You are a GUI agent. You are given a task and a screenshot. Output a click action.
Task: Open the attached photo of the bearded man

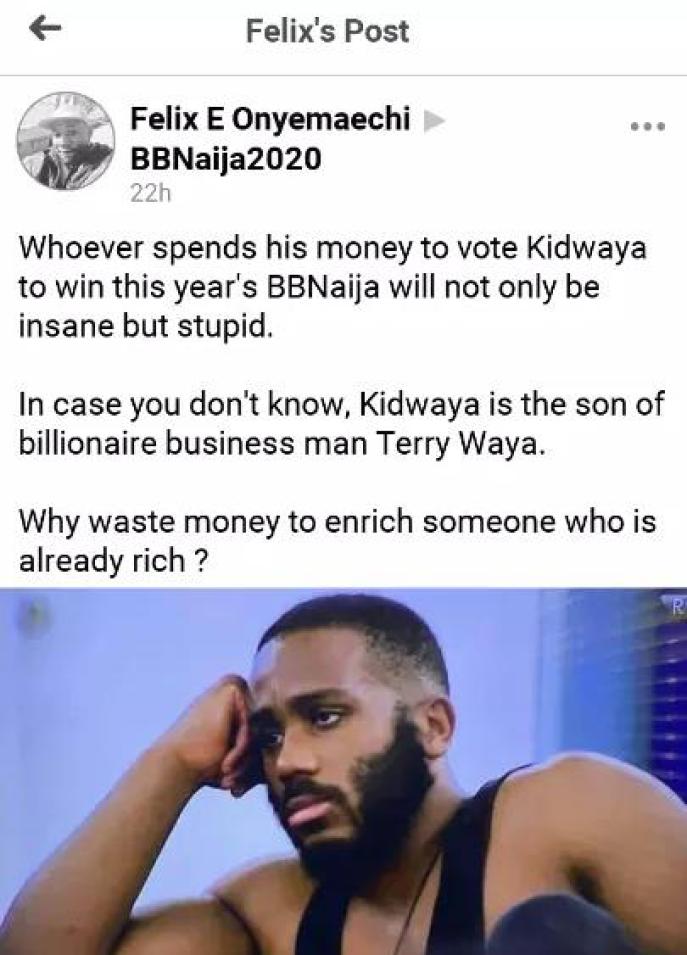coord(344,771)
